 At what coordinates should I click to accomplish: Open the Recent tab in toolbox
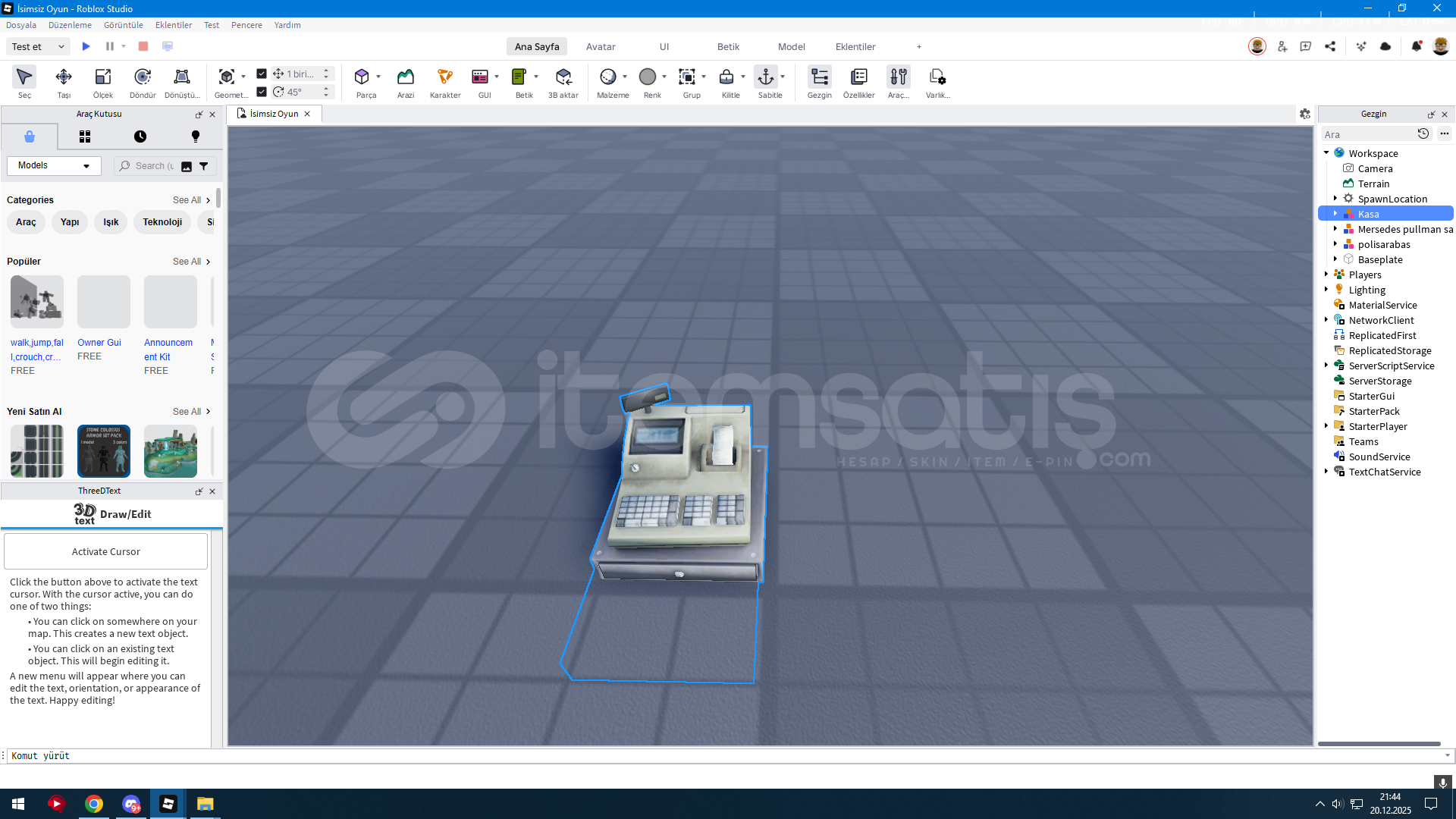click(140, 136)
